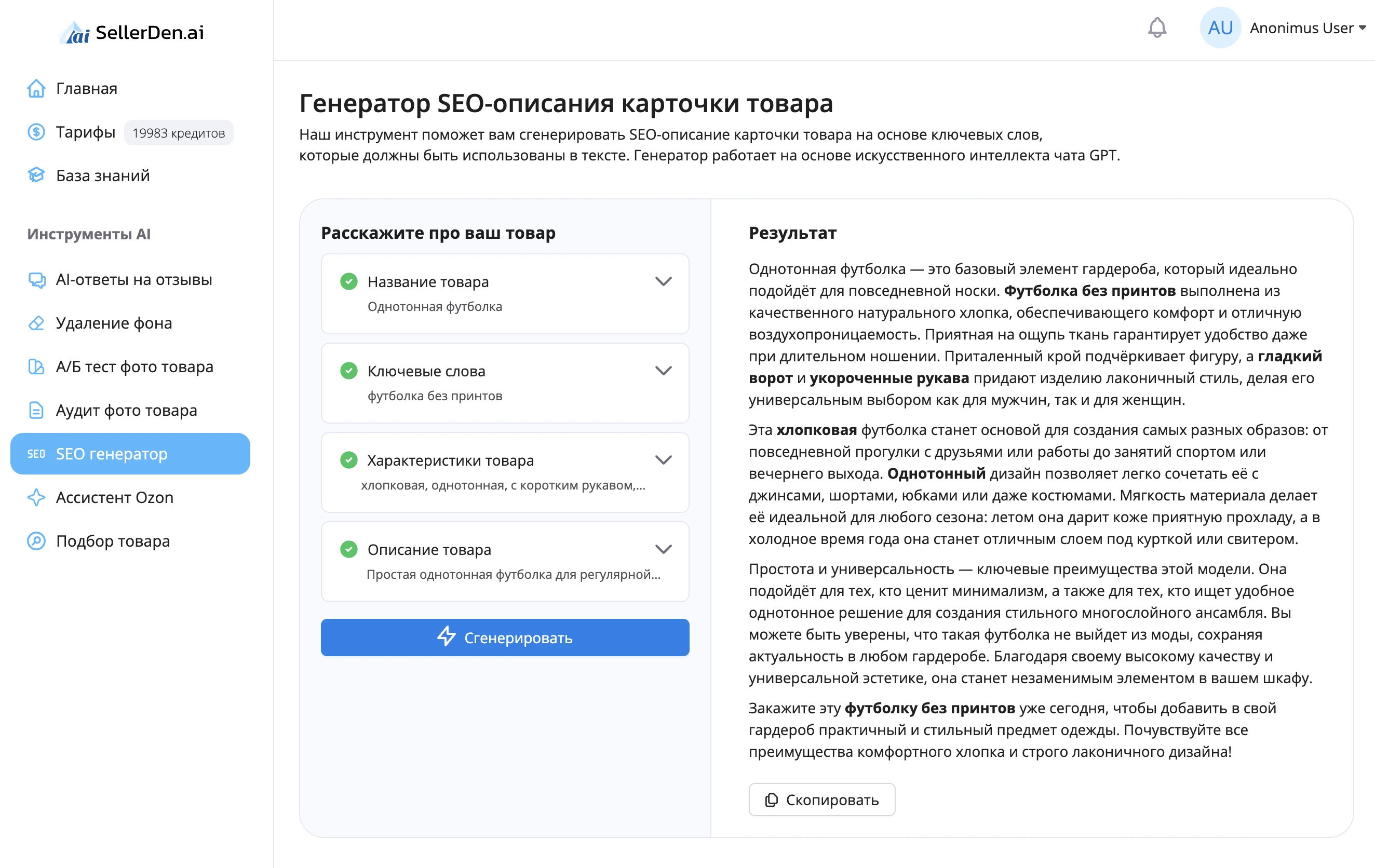
Task: Click green checkmark next to Описание товара
Action: (349, 549)
